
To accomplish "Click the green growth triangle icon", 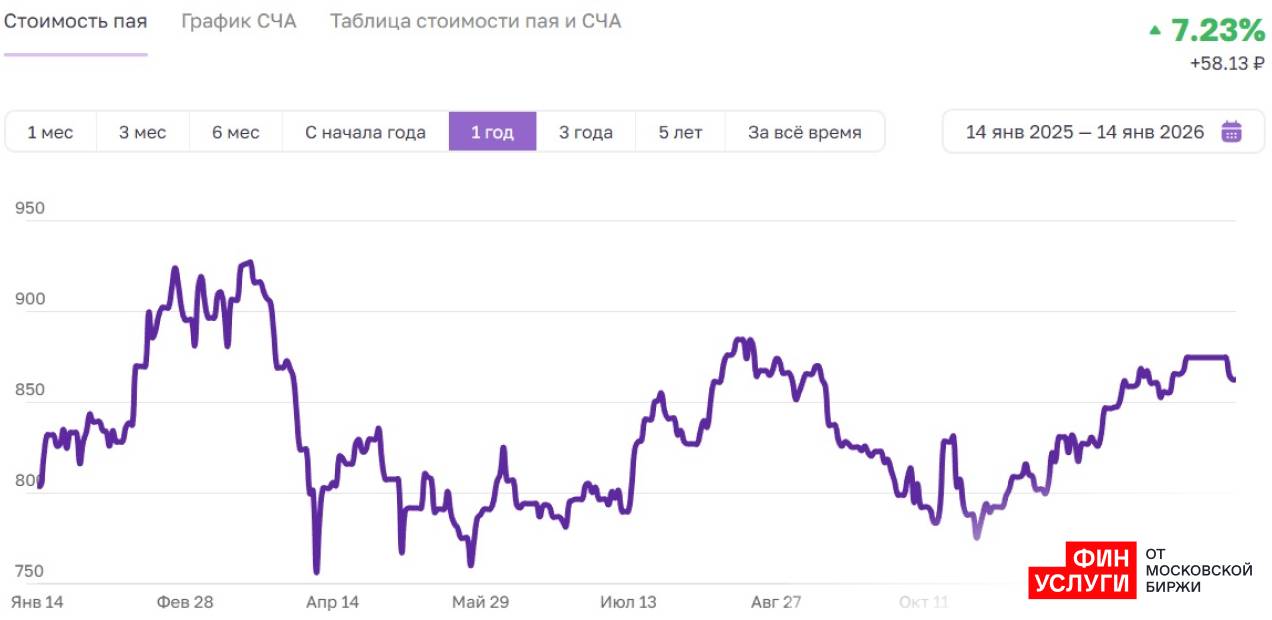I will [1155, 31].
